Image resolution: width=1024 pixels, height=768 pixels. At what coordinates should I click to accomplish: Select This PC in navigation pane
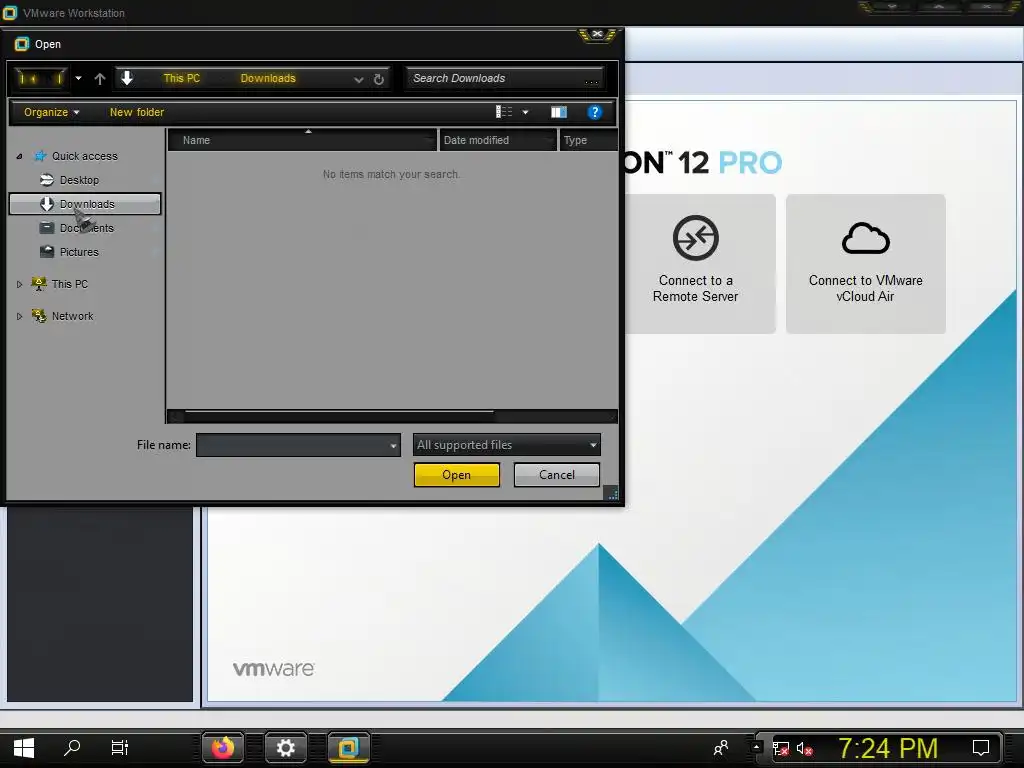(x=70, y=284)
